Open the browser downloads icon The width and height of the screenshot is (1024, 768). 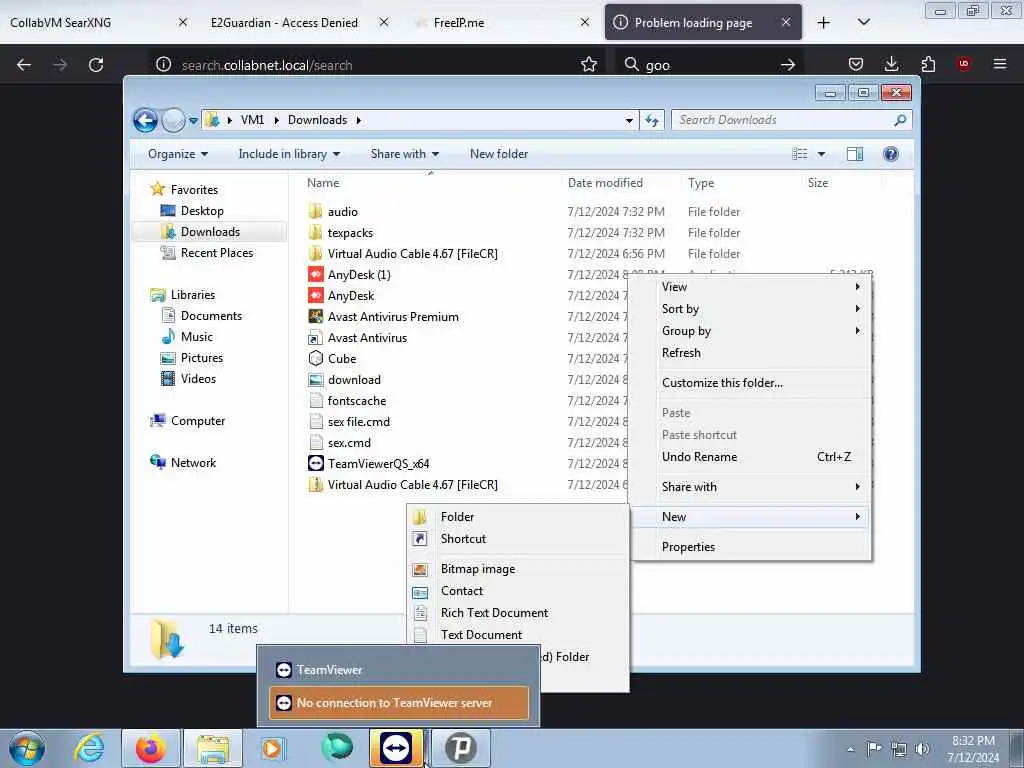tap(891, 64)
